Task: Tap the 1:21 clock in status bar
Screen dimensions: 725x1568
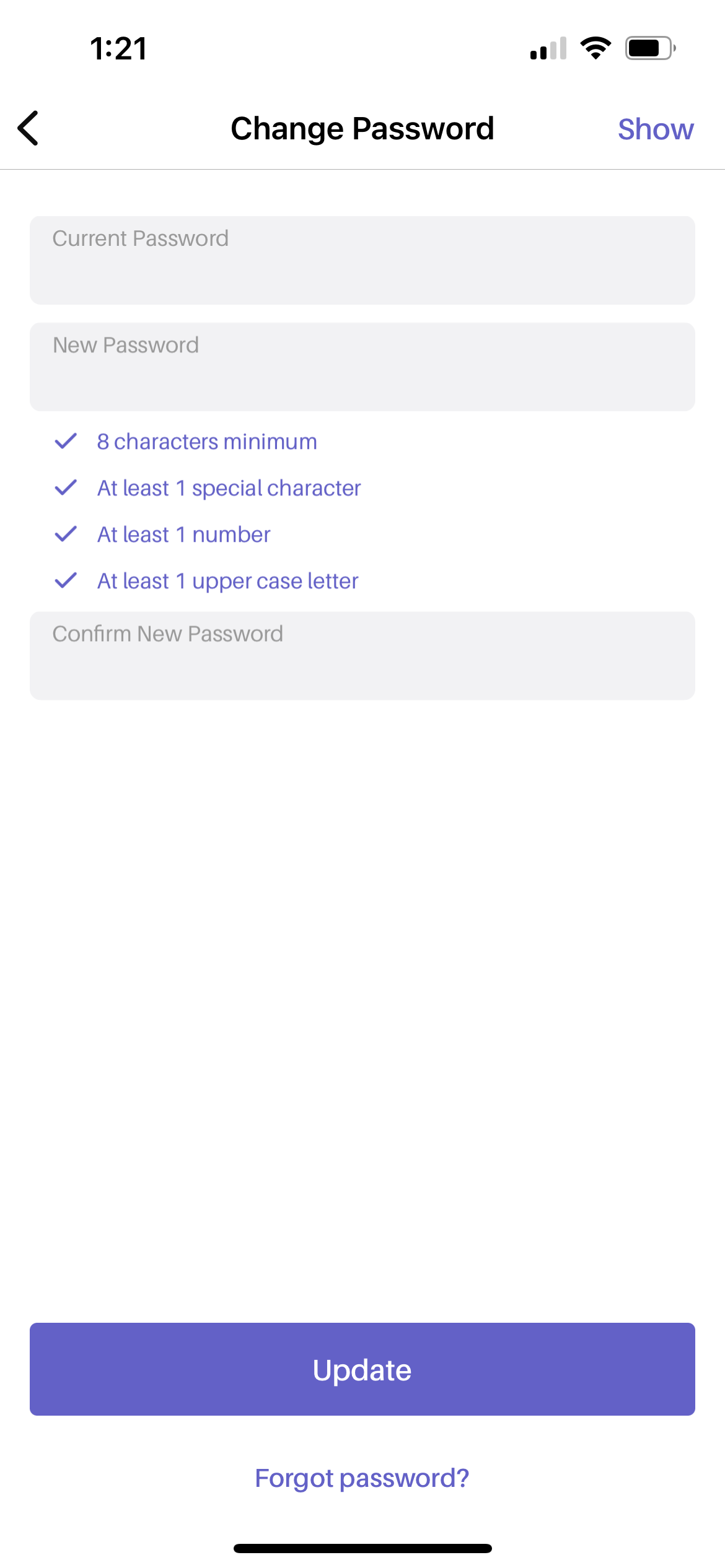Action: point(118,48)
